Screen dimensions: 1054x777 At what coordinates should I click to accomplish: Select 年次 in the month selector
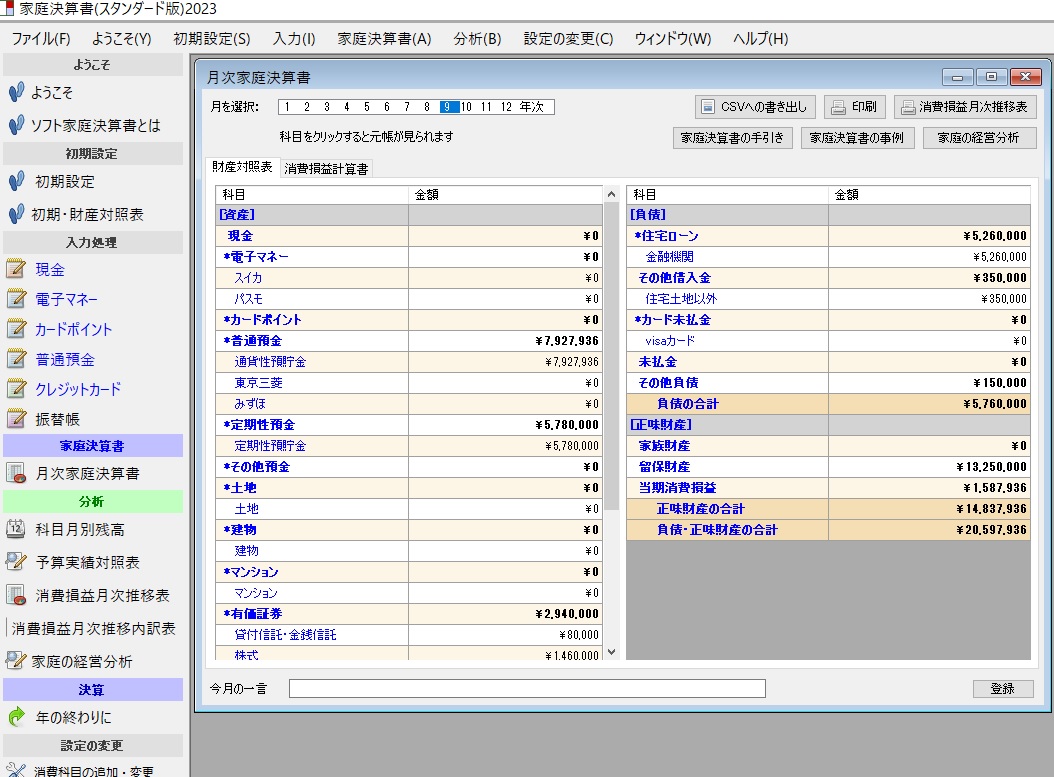pyautogui.click(x=532, y=107)
